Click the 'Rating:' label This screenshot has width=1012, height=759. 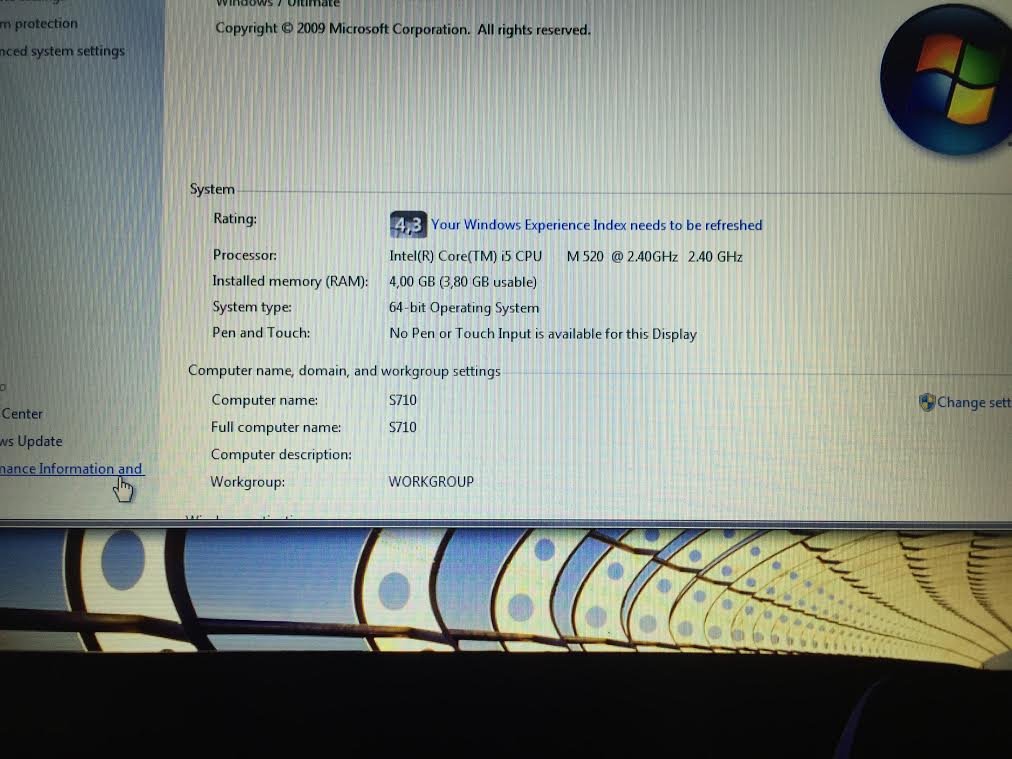(235, 218)
